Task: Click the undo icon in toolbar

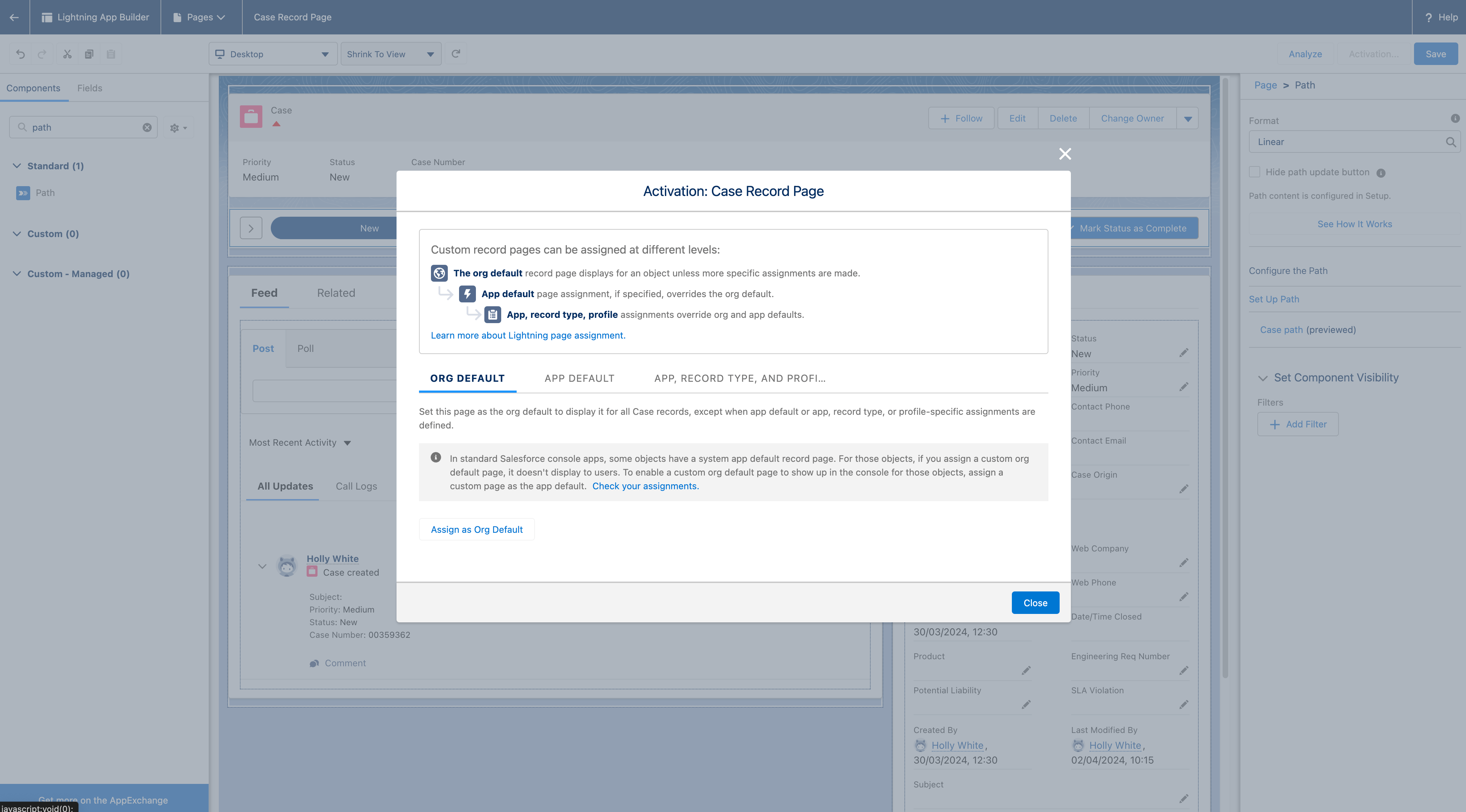Action: [x=20, y=54]
